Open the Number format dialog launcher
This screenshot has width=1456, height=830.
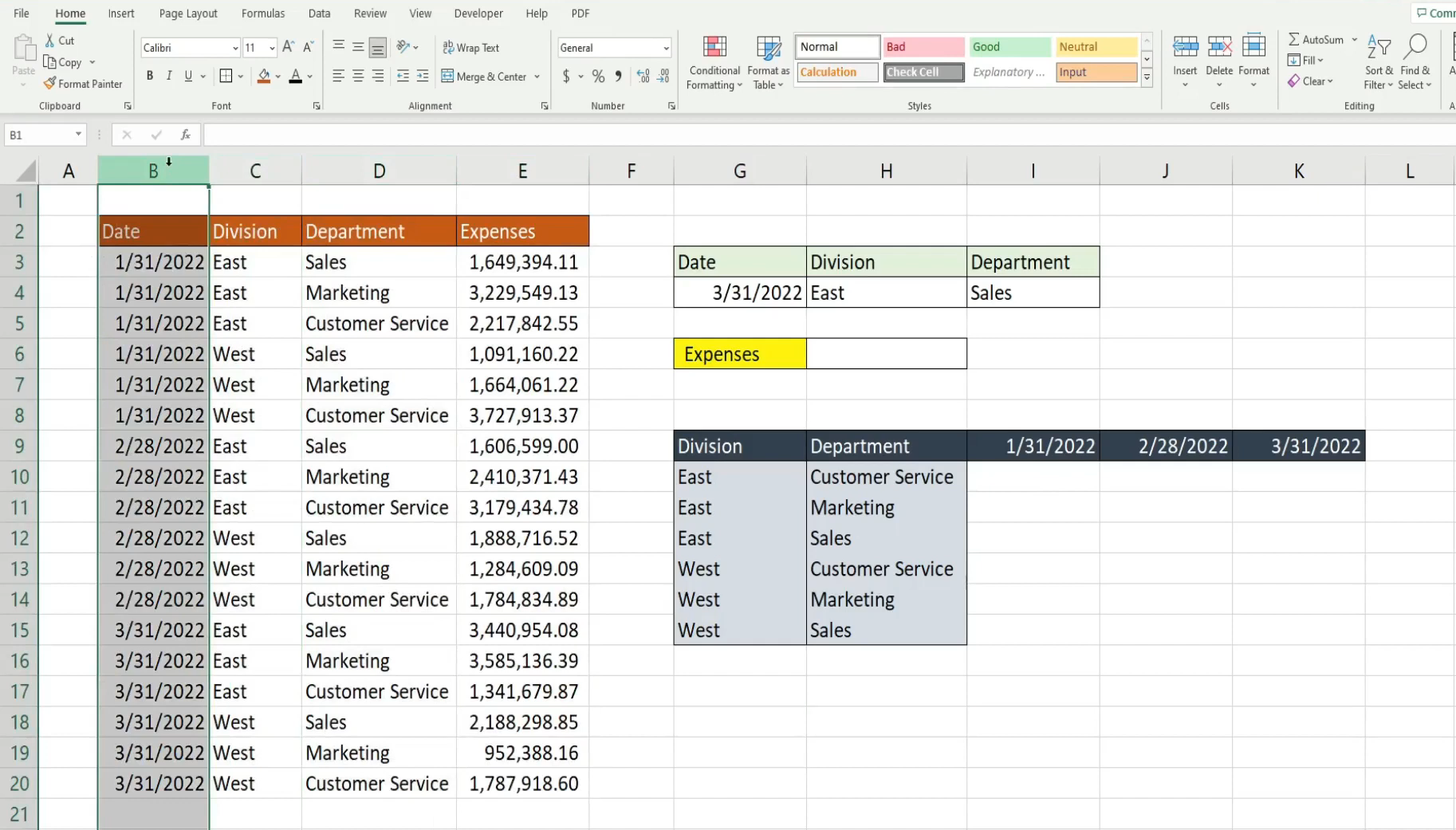[x=671, y=106]
